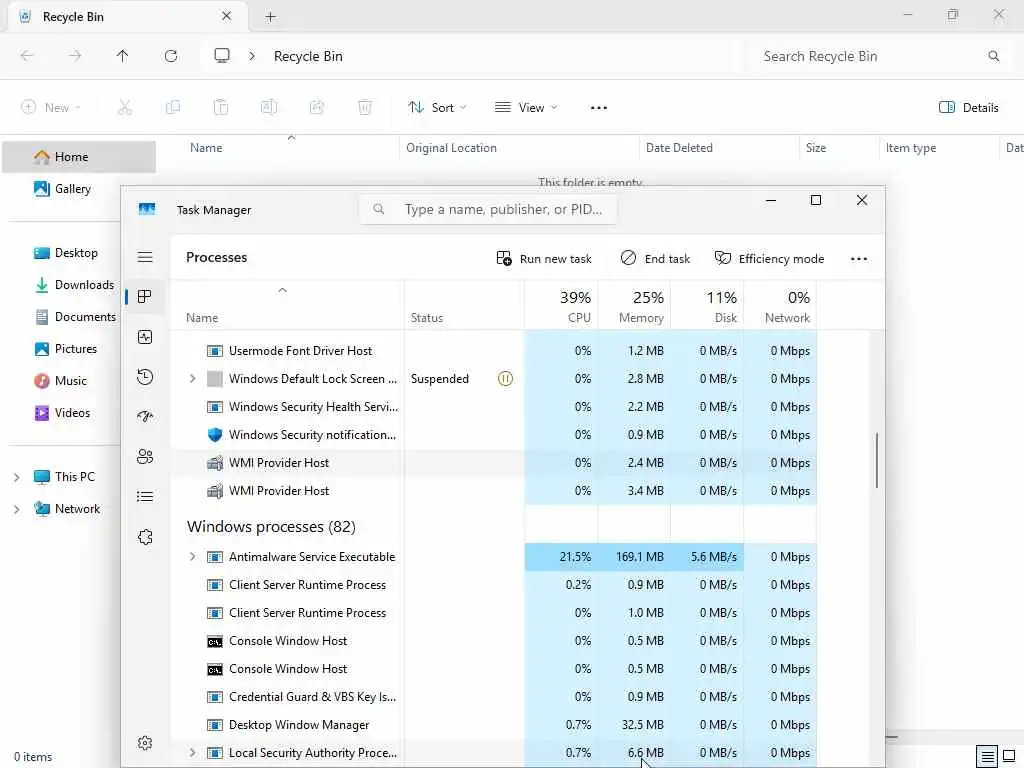Toggle the Details pane button
Screen dimensions: 1024x768
tap(968, 108)
